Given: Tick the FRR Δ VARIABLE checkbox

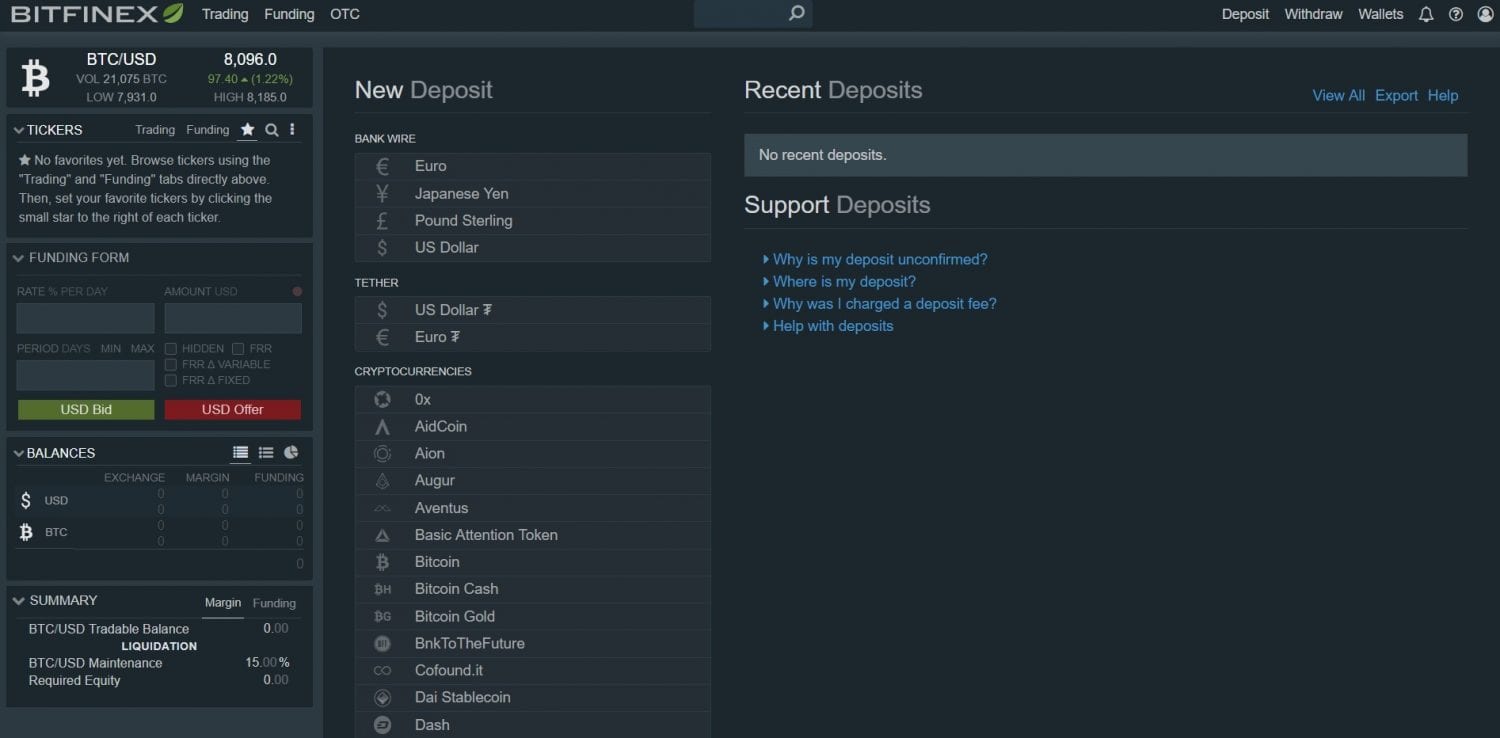Looking at the screenshot, I should click(x=171, y=364).
